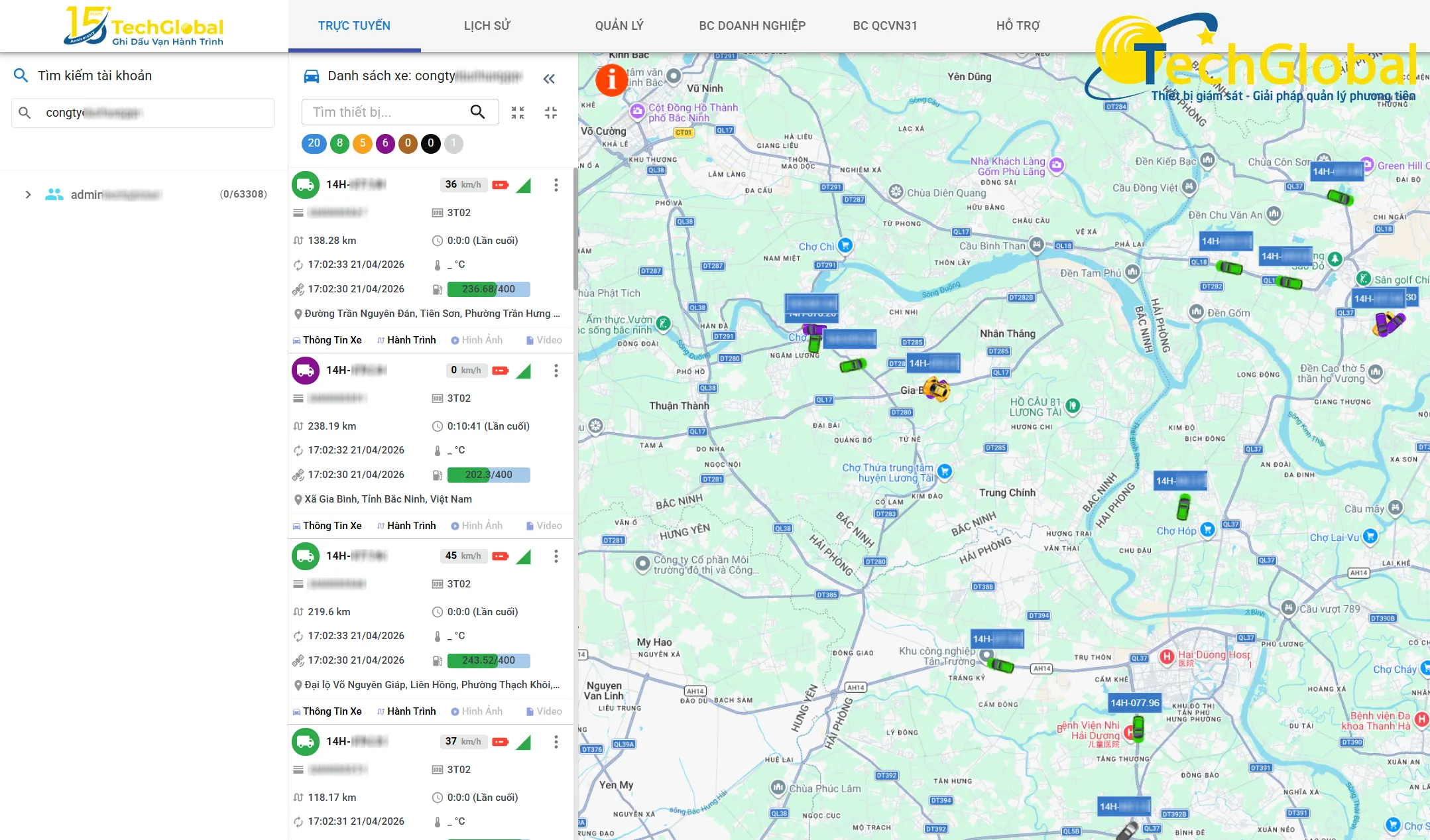
Task: Click the magnifier in the device search box
Action: click(x=477, y=112)
